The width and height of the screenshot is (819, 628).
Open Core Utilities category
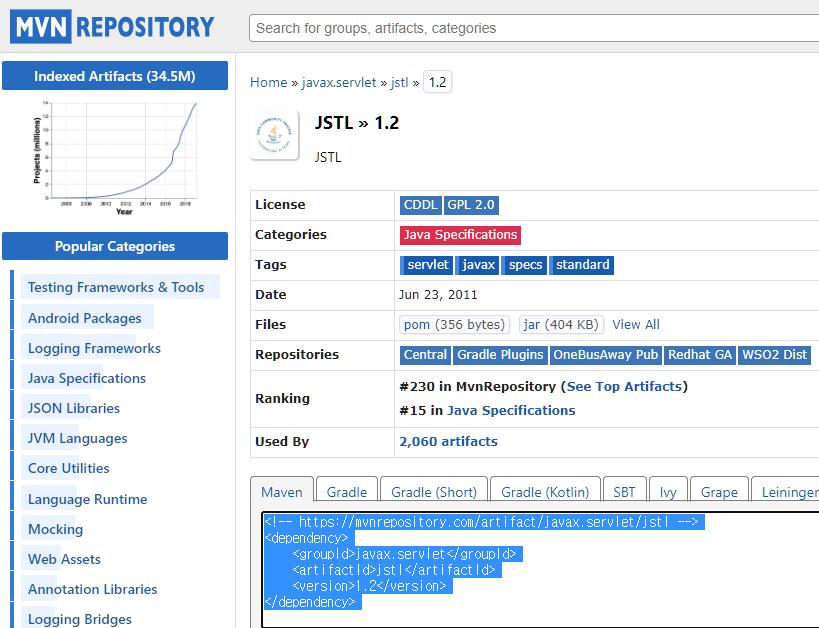(68, 468)
